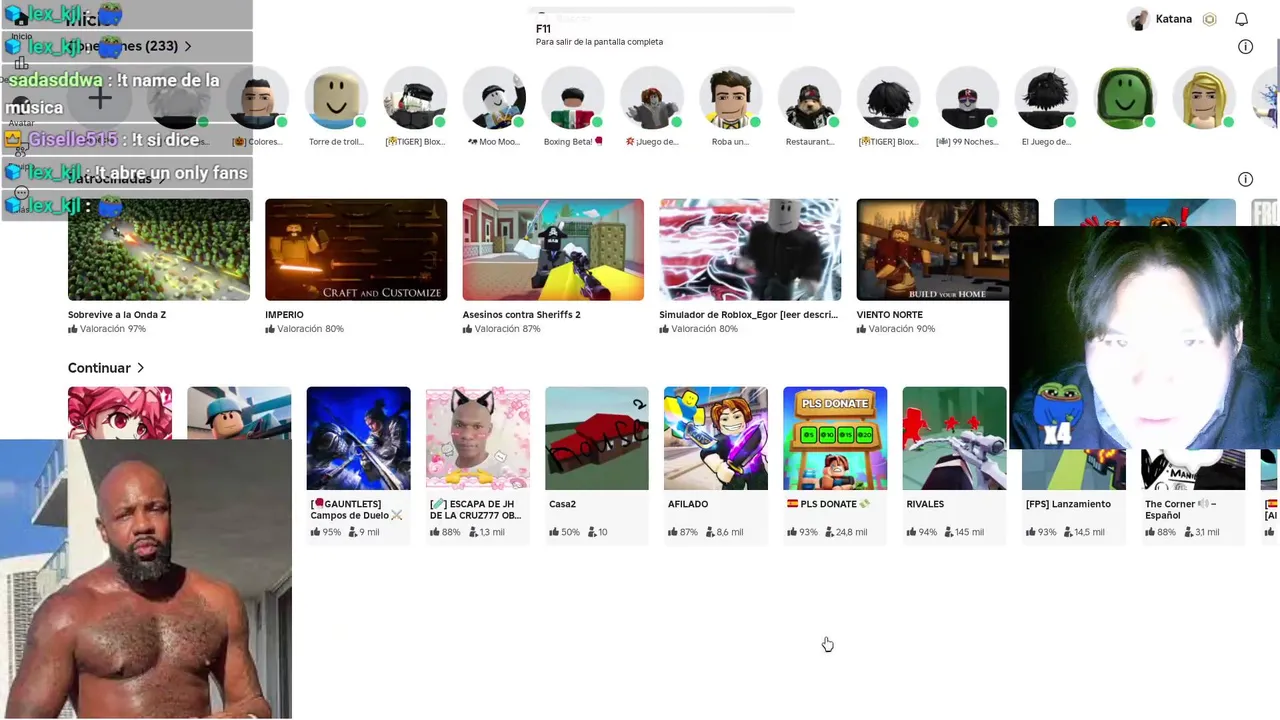Click the Valoración 97% rating text
1280x720 pixels.
(x=112, y=329)
